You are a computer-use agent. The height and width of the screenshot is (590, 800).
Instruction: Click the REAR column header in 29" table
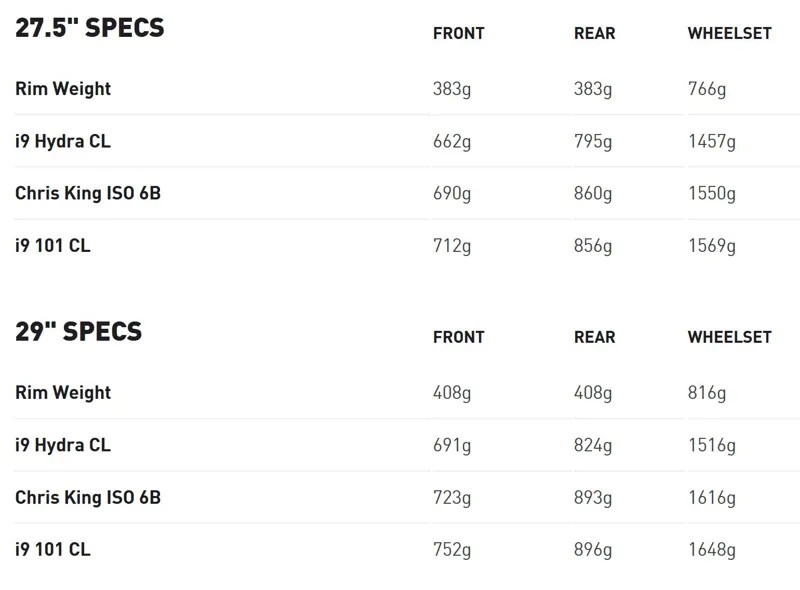[594, 338]
